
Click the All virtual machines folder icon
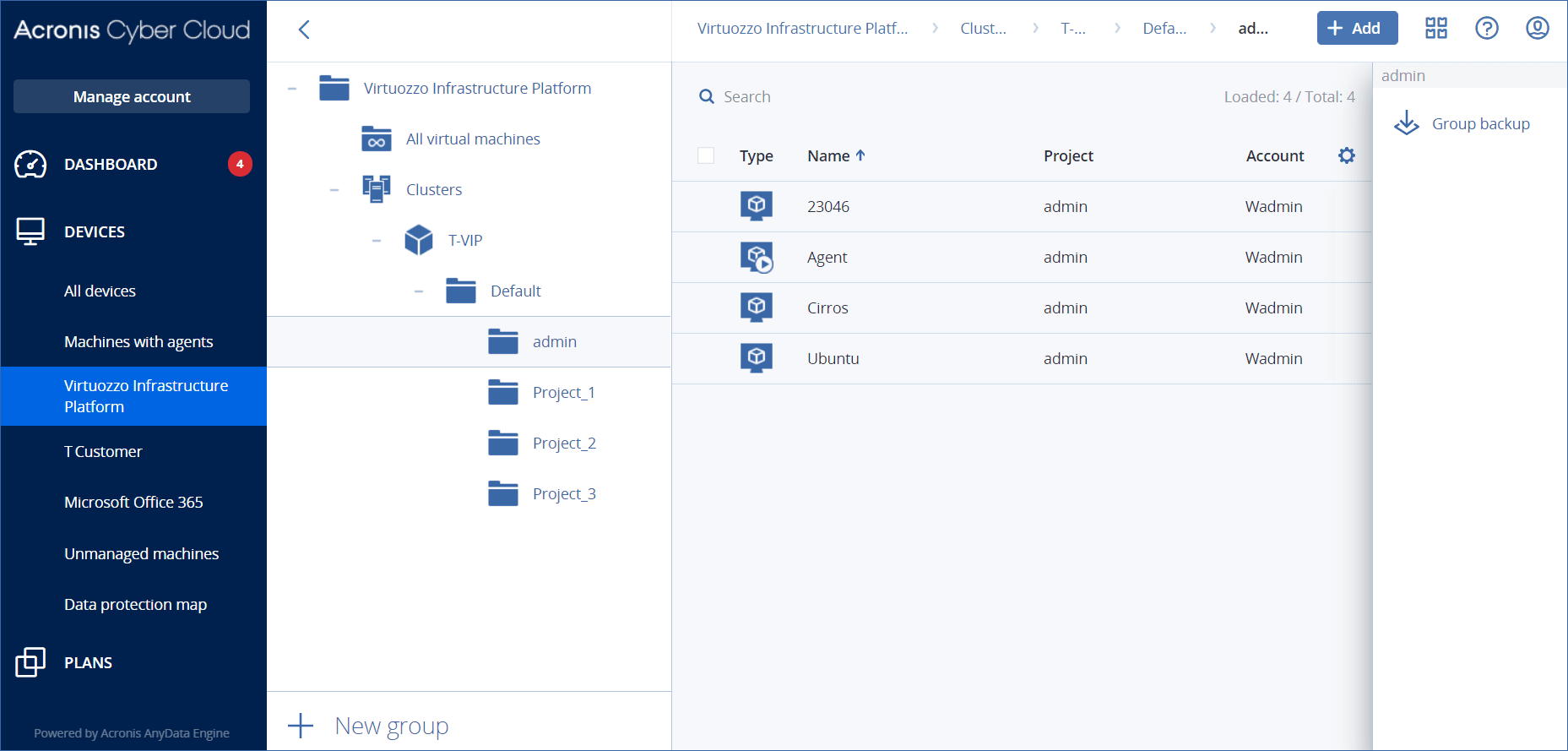(x=377, y=139)
